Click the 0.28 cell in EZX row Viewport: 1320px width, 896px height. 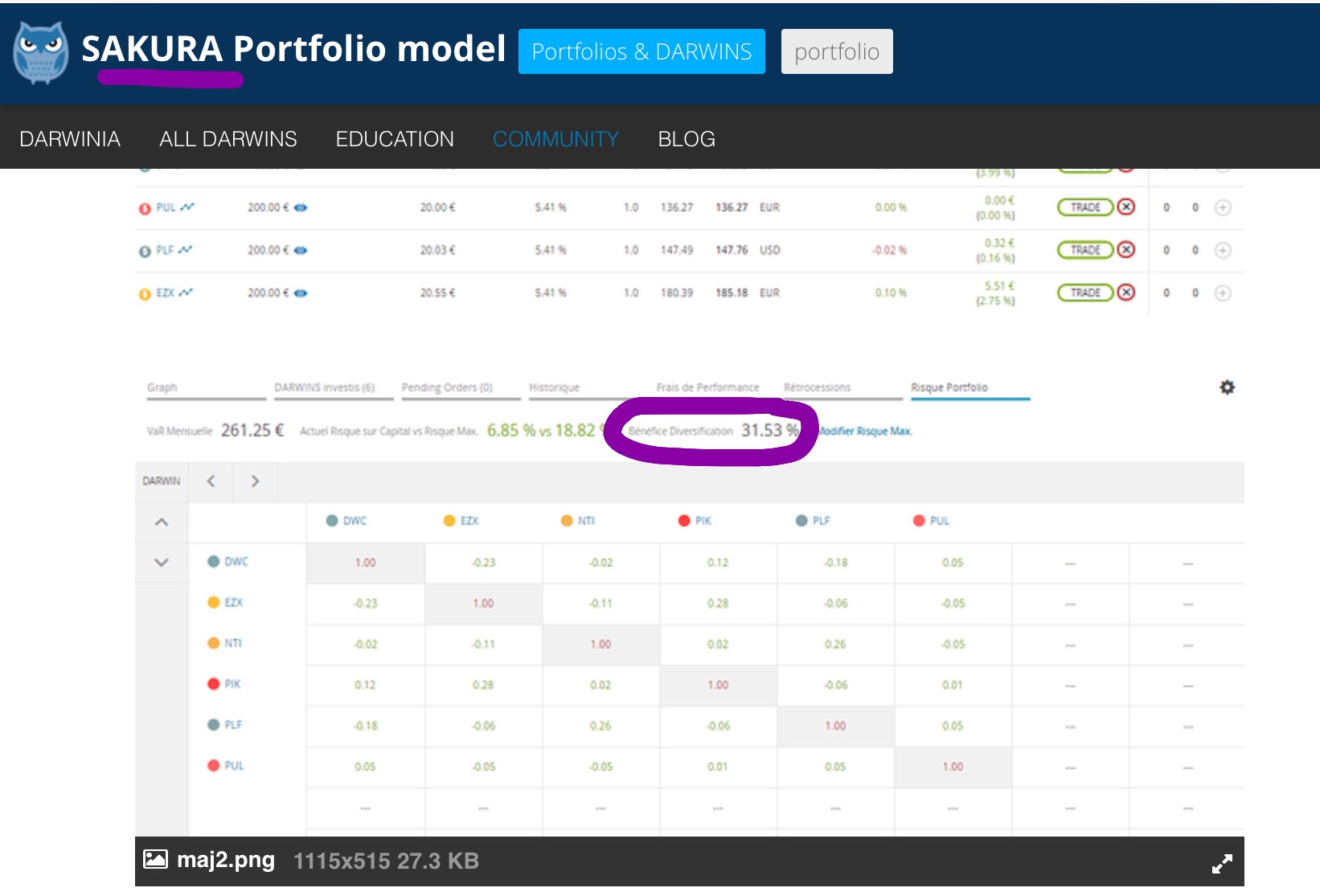pyautogui.click(x=718, y=603)
